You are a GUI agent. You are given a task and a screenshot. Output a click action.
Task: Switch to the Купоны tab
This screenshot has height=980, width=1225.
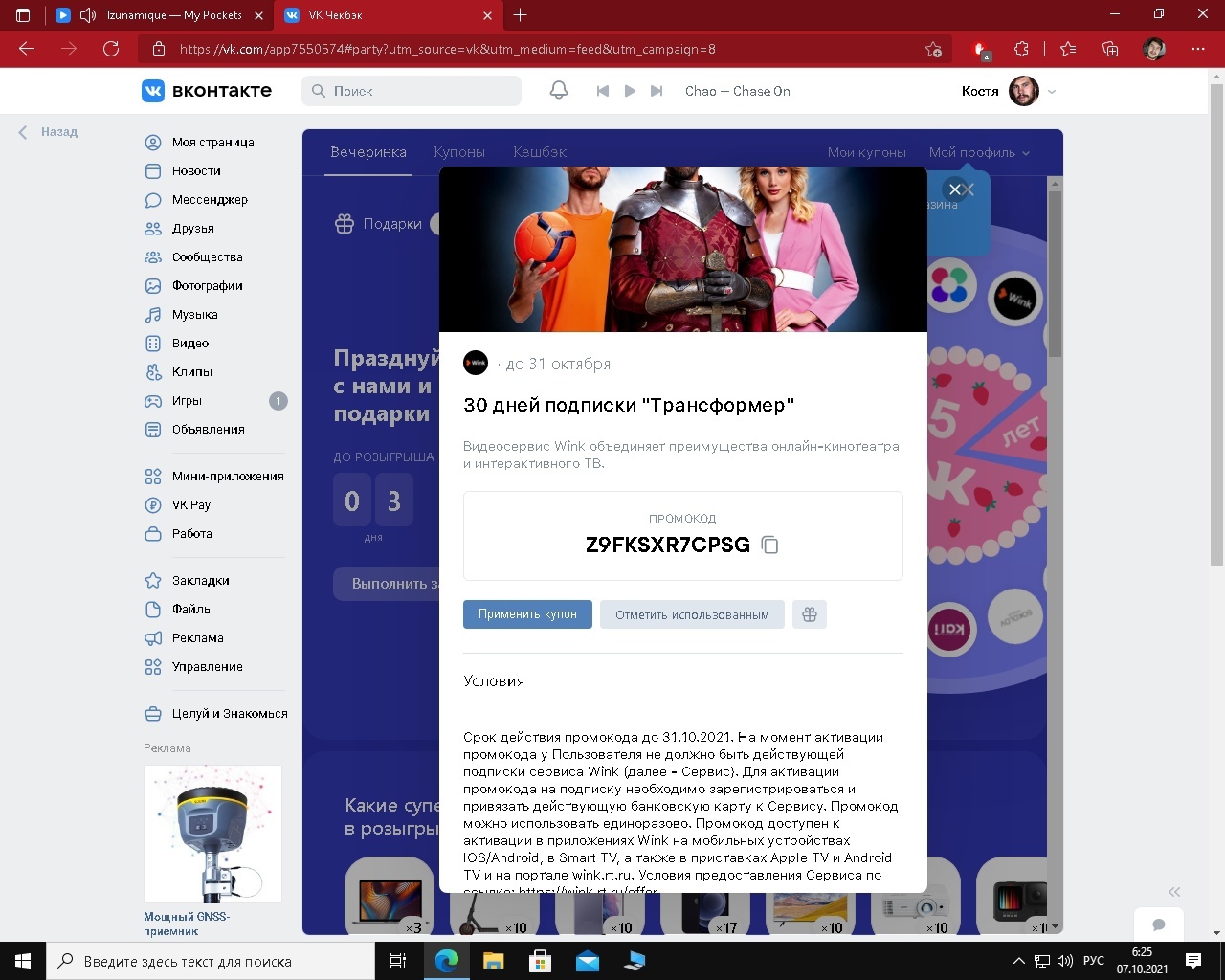pos(459,152)
